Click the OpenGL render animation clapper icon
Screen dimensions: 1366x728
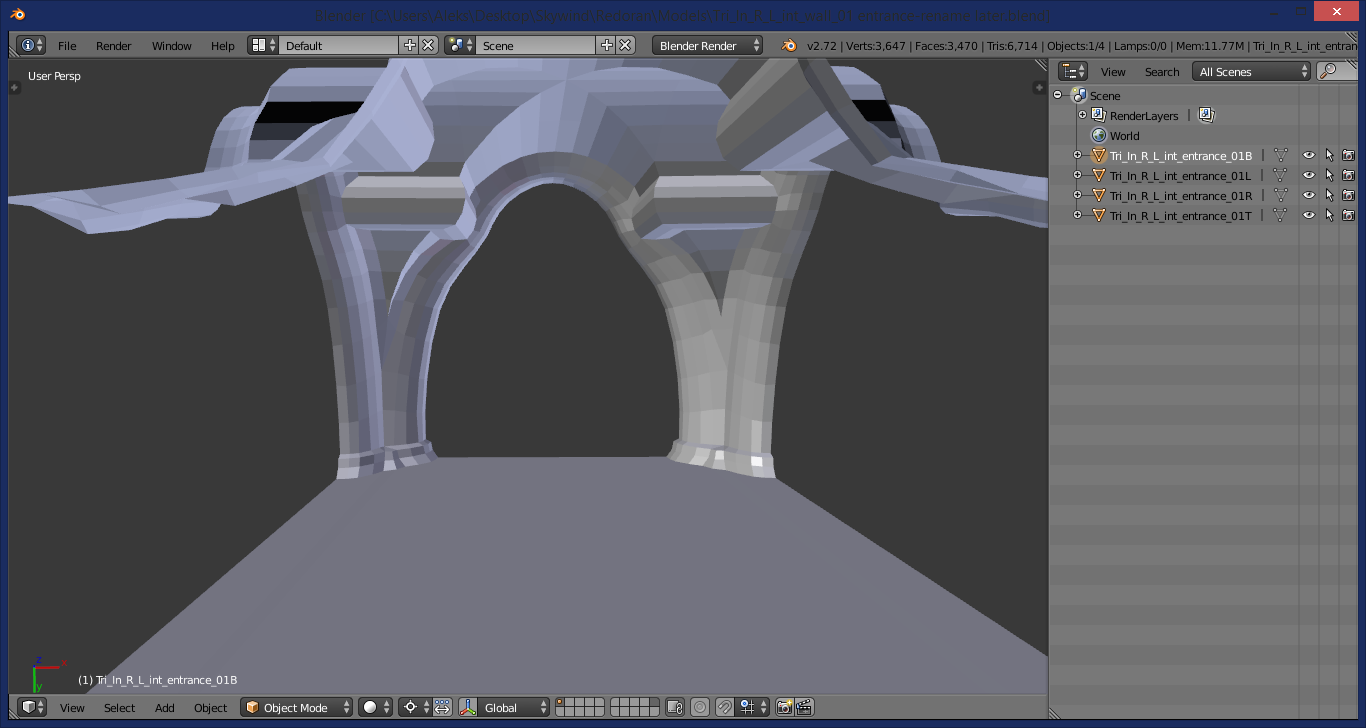pos(804,707)
